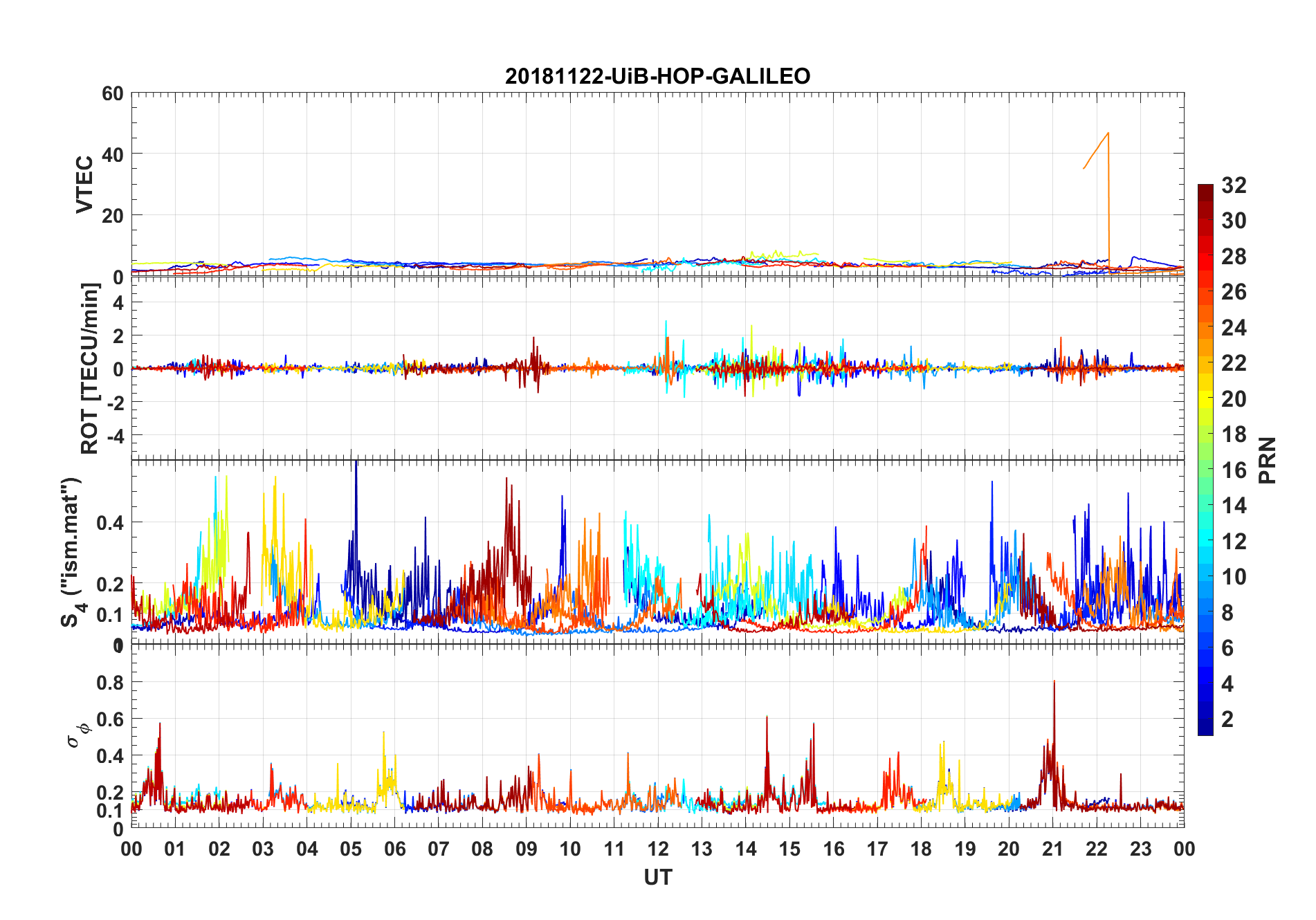The image size is (1316, 920).
Task: Select UT axis hour label 23
Action: tap(1141, 849)
